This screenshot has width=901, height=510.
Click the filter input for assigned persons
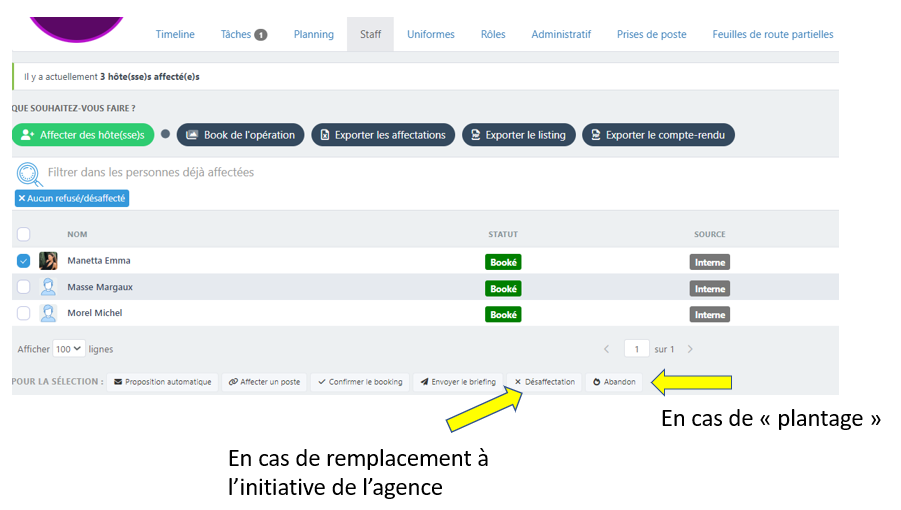point(200,173)
